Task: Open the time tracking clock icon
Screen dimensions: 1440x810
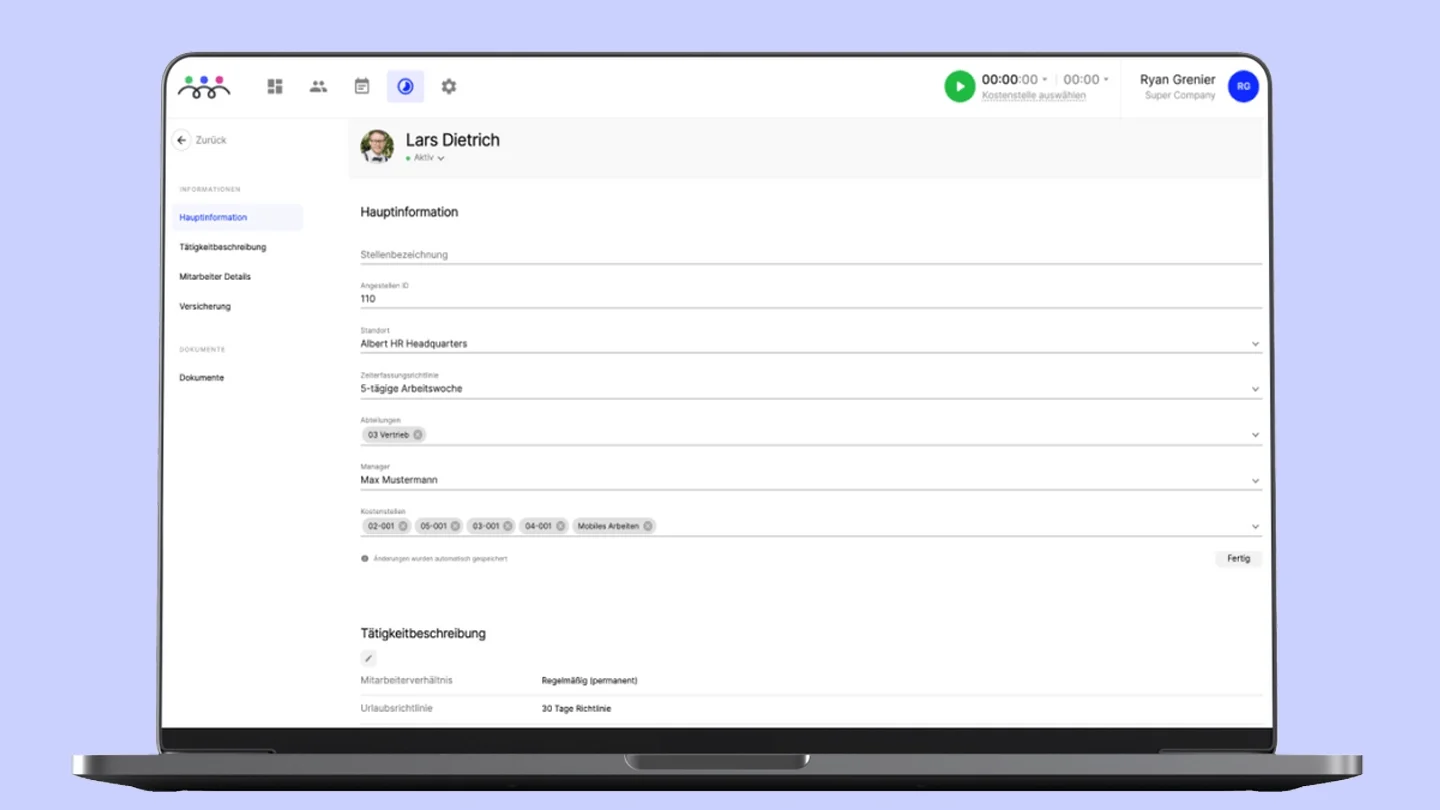Action: (405, 87)
